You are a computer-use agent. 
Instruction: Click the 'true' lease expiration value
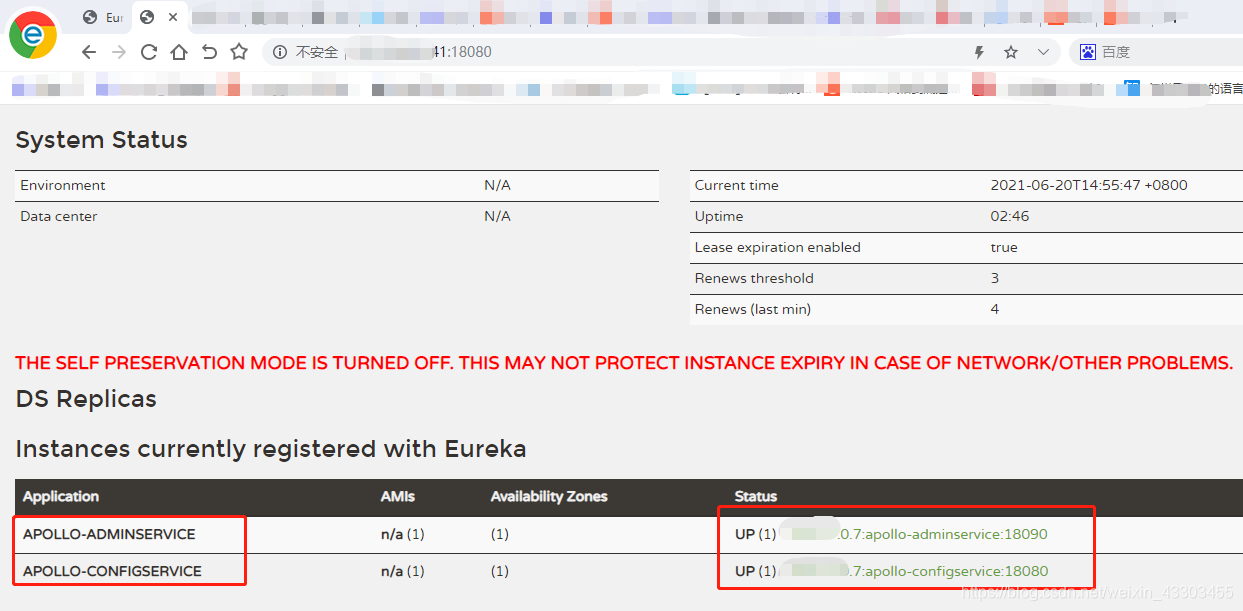[1004, 247]
